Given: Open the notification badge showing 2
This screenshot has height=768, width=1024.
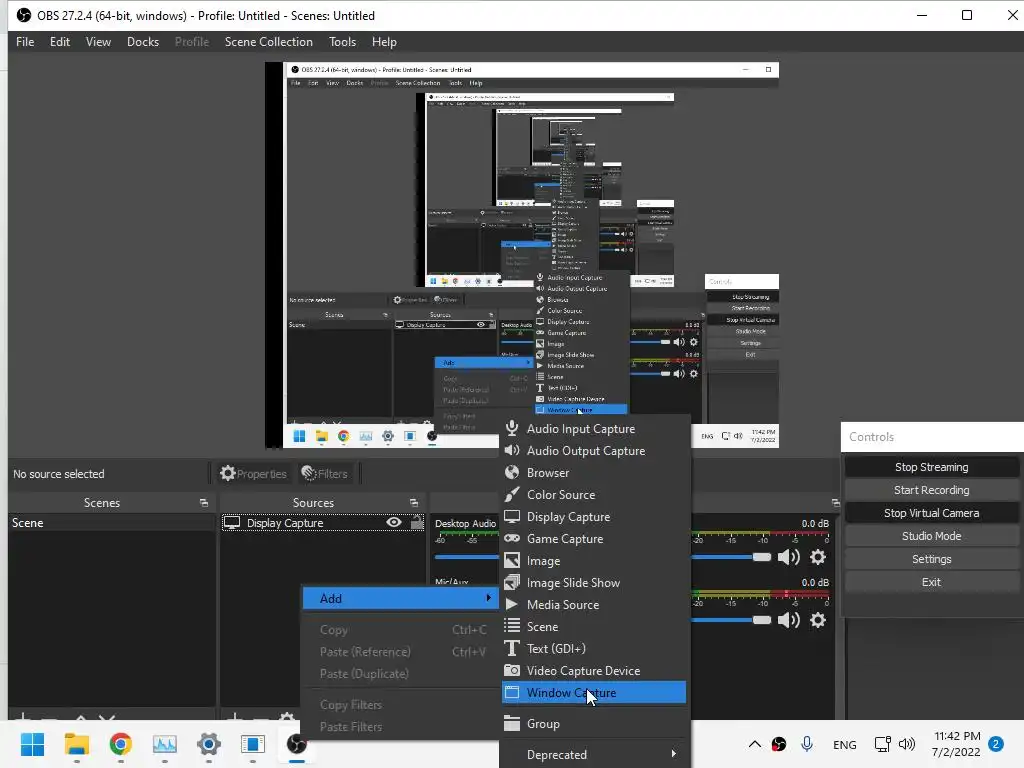Looking at the screenshot, I should [996, 744].
